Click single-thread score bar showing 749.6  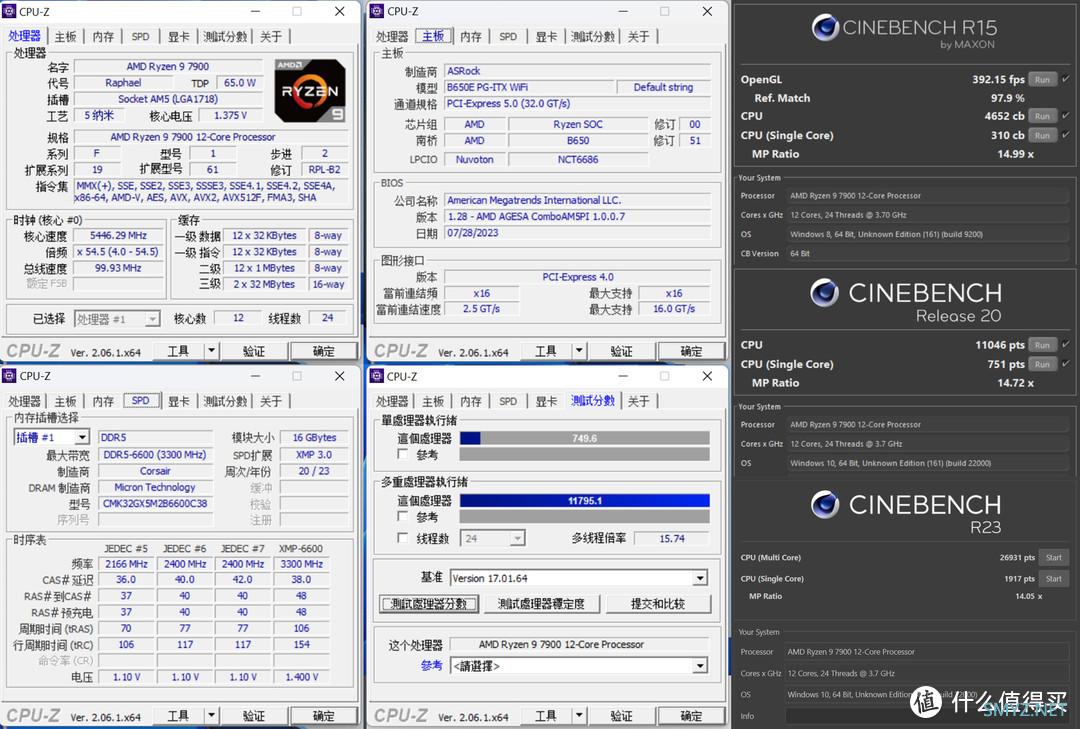tap(584, 438)
